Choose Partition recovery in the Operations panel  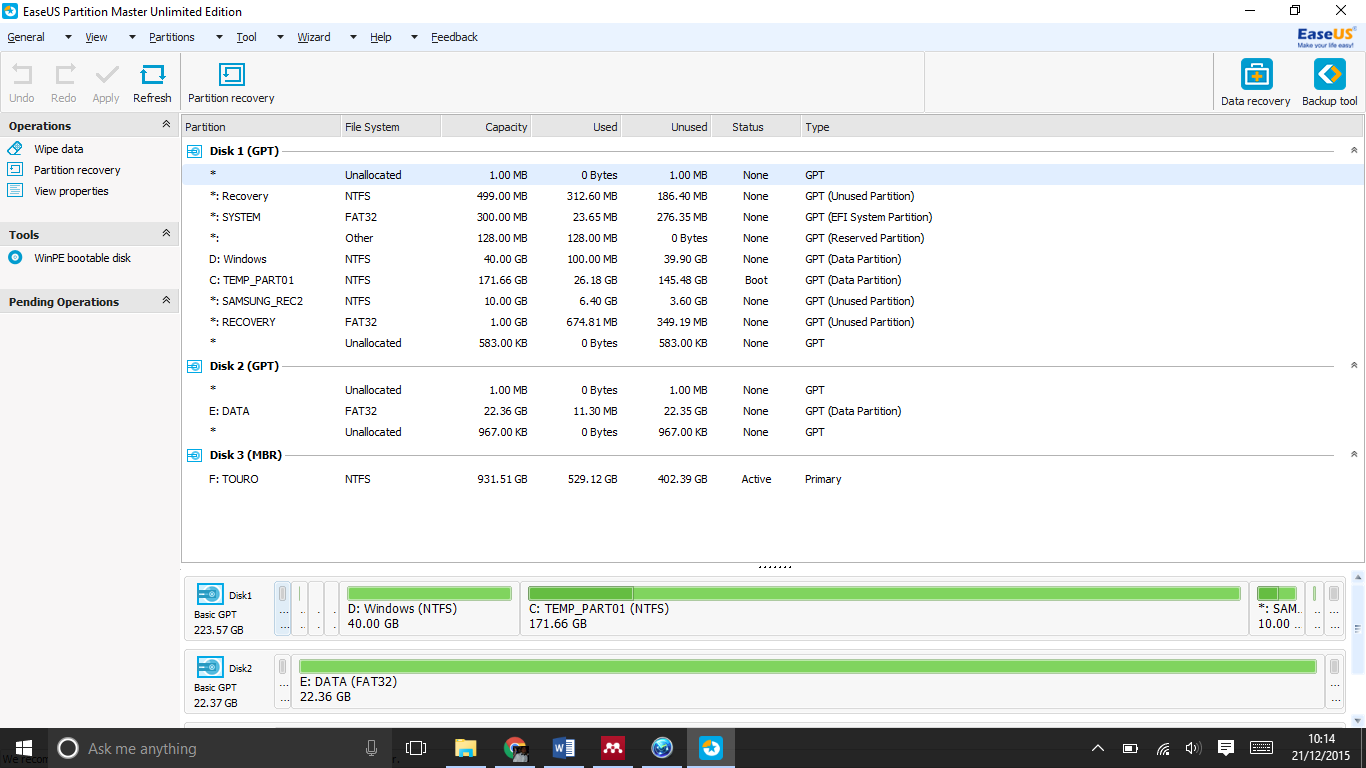tap(77, 170)
